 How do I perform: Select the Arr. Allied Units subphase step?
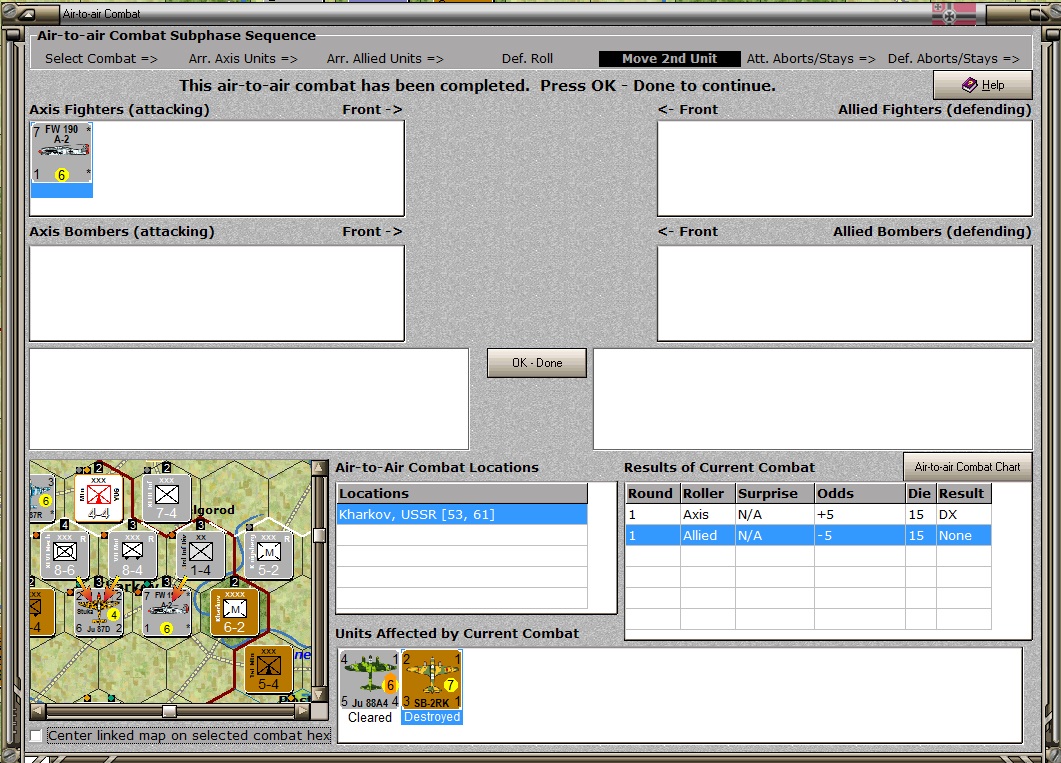(x=385, y=59)
